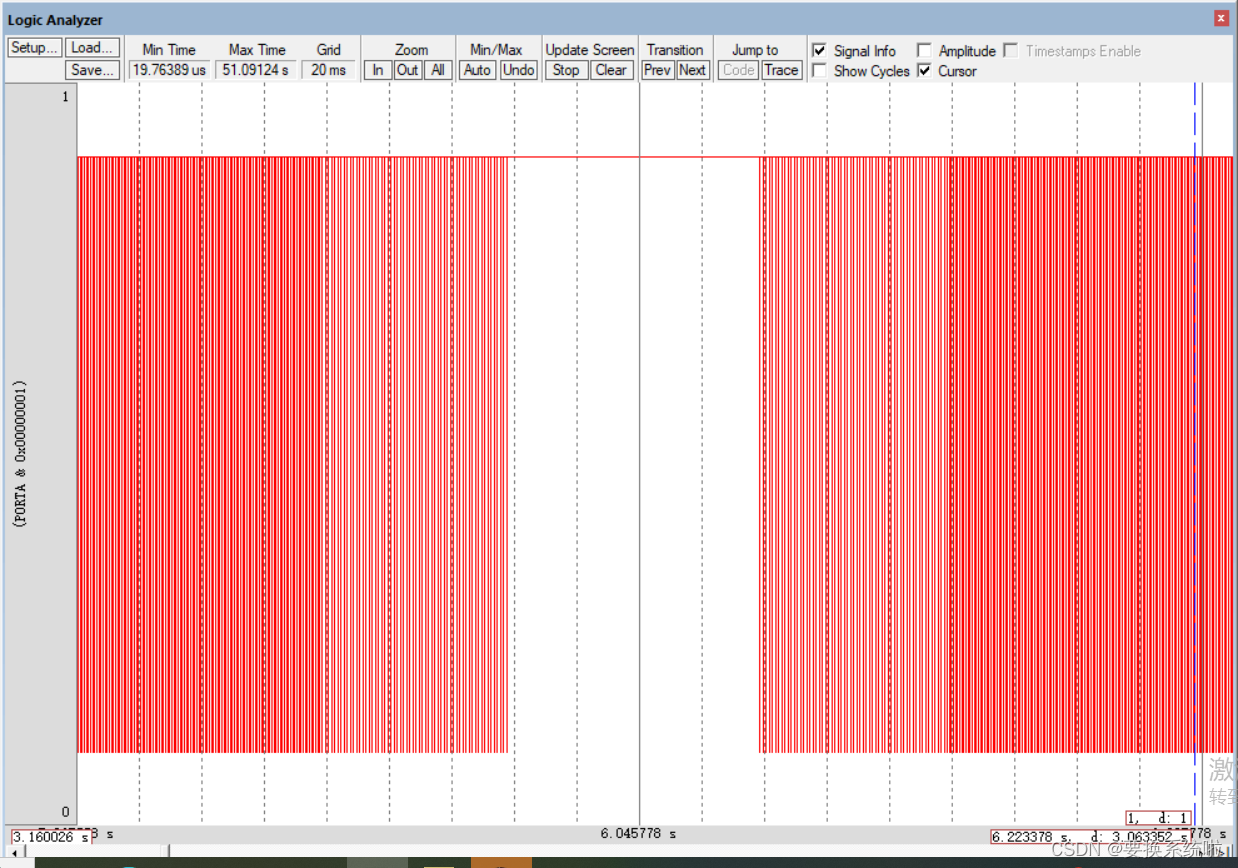This screenshot has height=868, width=1238.
Task: Clear the logic analyzer screen
Action: coord(611,70)
